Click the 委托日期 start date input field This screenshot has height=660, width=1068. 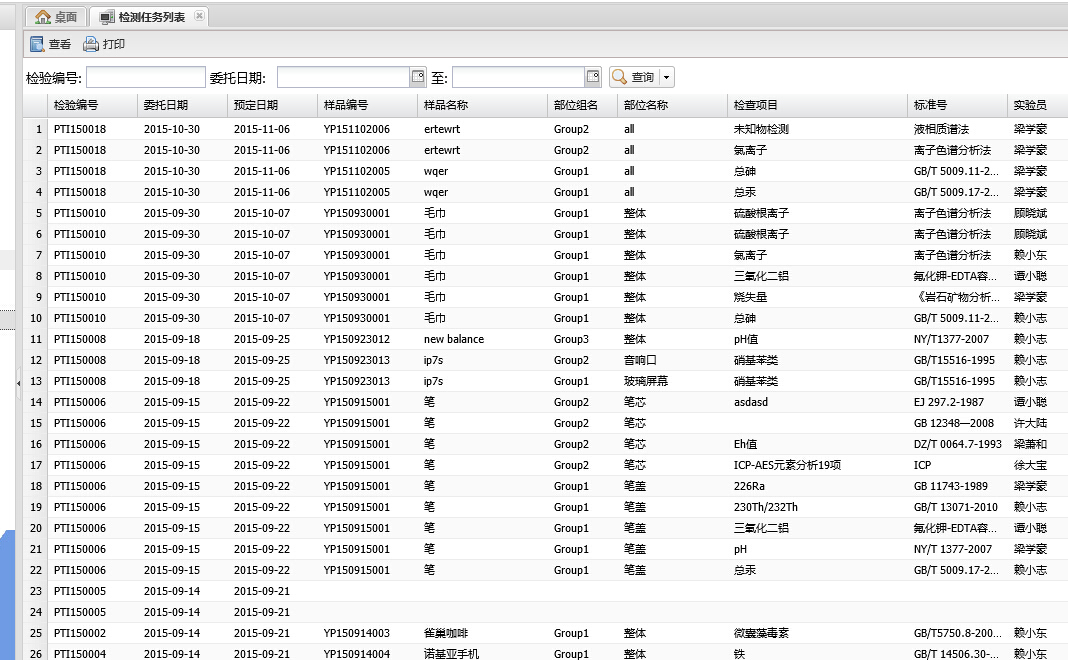[343, 77]
